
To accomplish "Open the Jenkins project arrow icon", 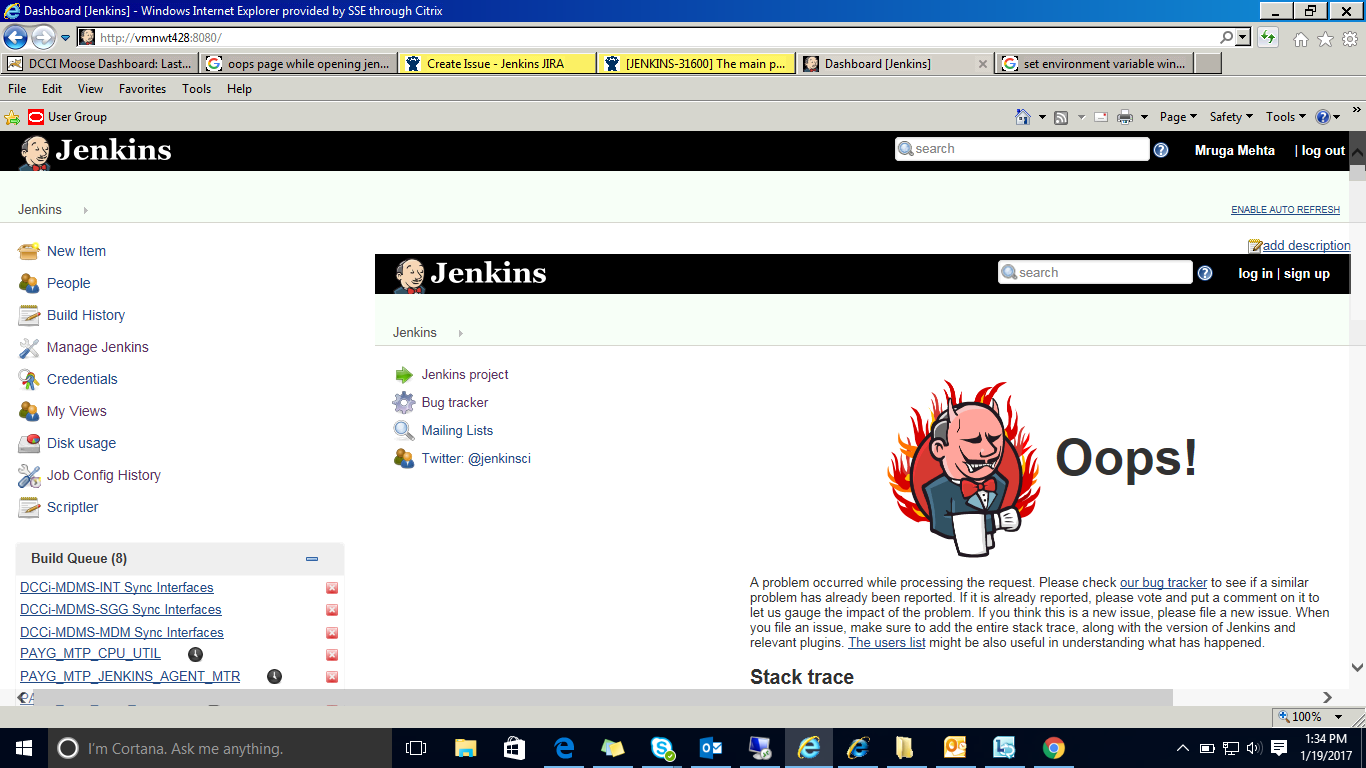I will 404,375.
